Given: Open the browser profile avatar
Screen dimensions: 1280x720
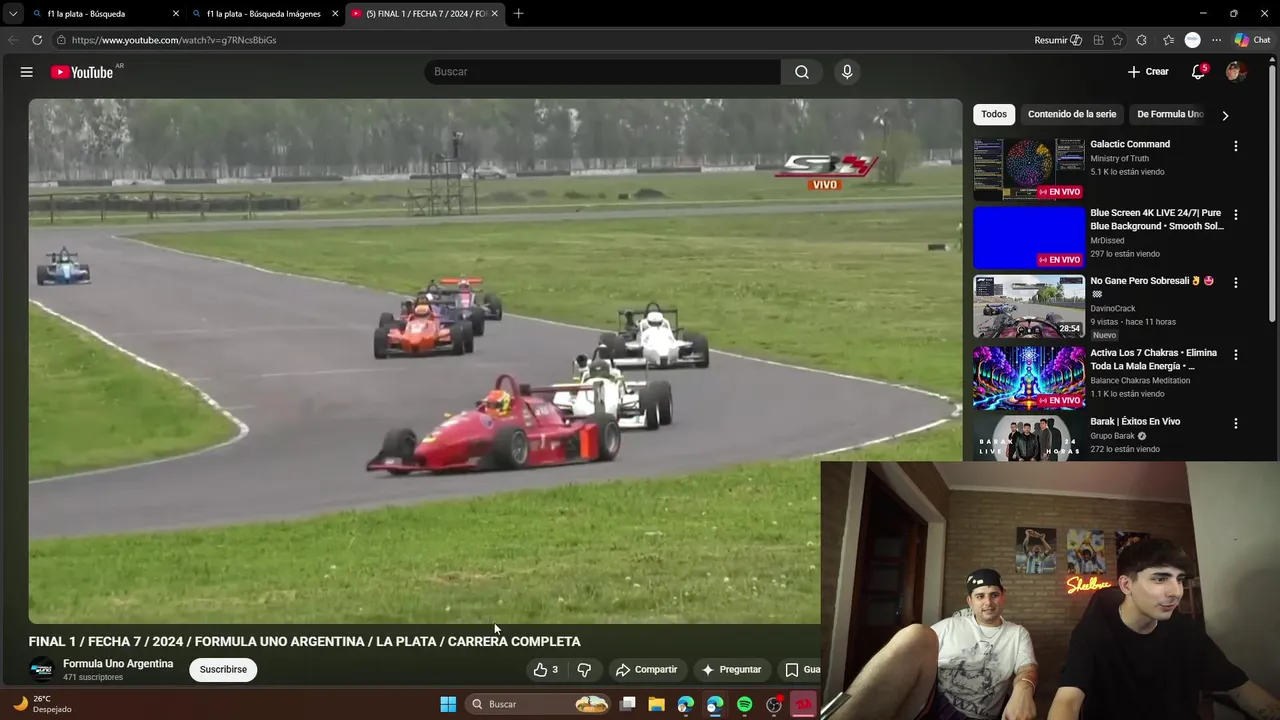Looking at the screenshot, I should pyautogui.click(x=1192, y=40).
